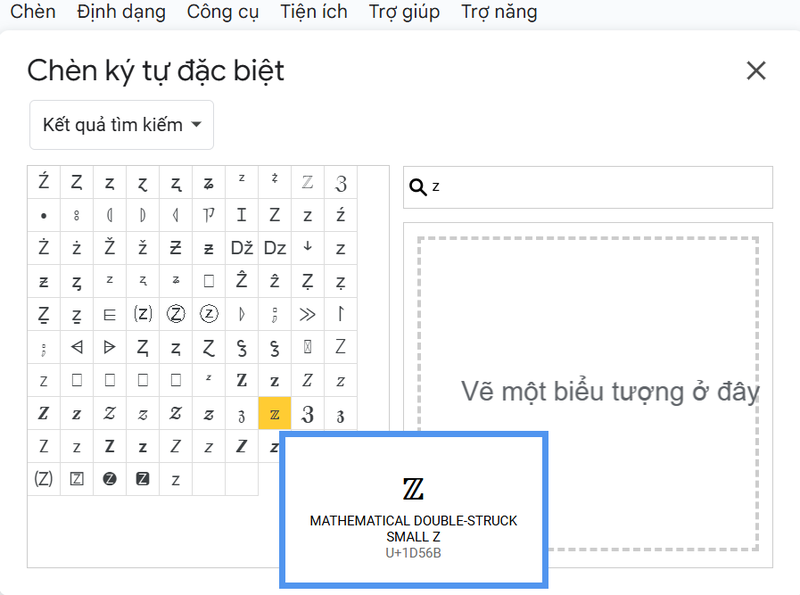The image size is (800, 595).
Task: Open the Định dạng menu
Action: [x=121, y=12]
